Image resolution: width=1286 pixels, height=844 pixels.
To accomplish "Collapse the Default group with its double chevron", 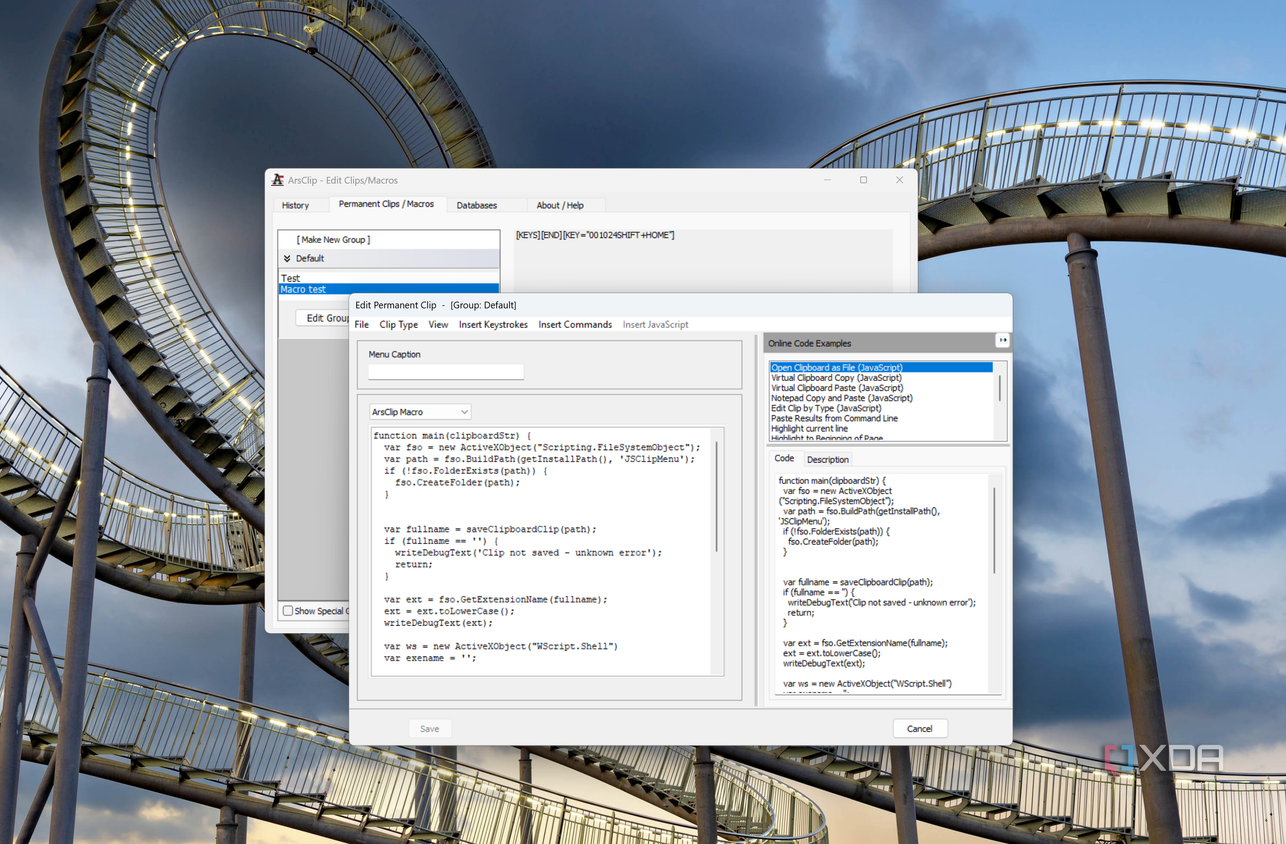I will tap(287, 258).
